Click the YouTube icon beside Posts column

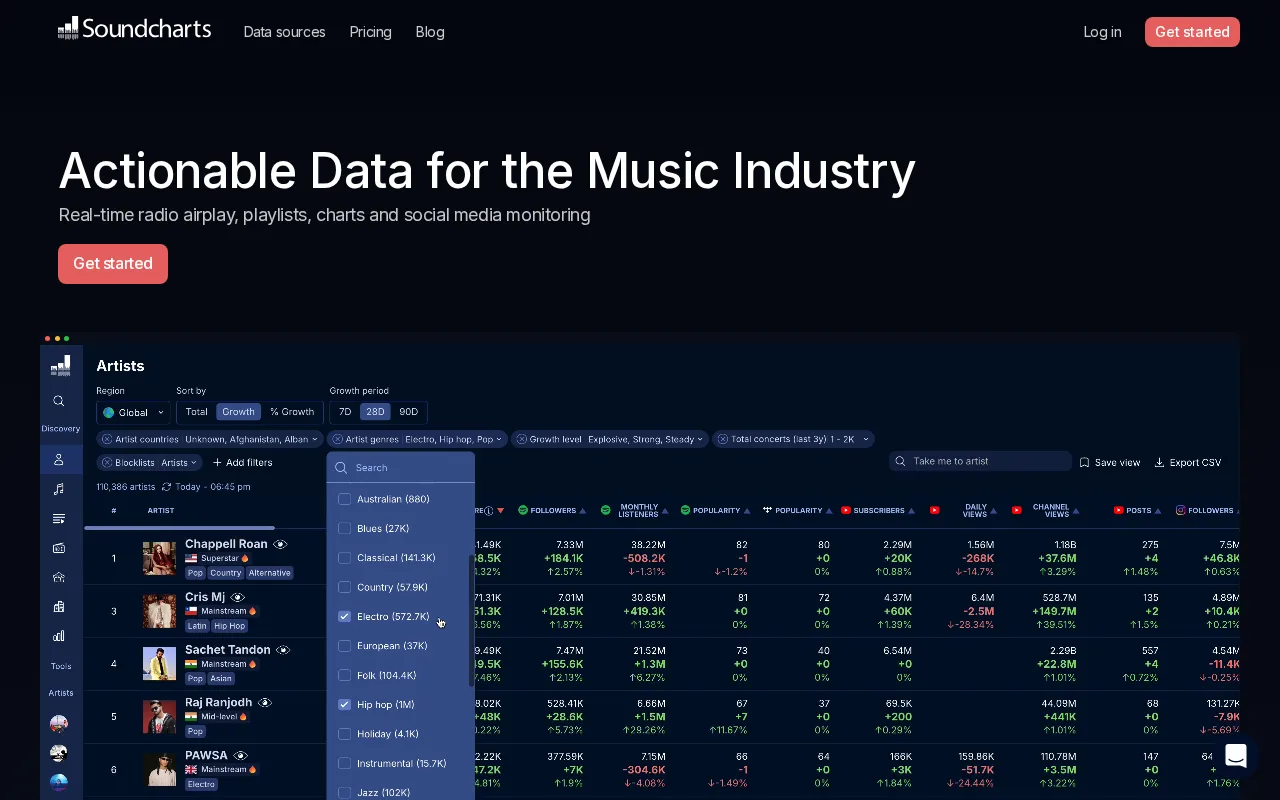pos(1119,510)
